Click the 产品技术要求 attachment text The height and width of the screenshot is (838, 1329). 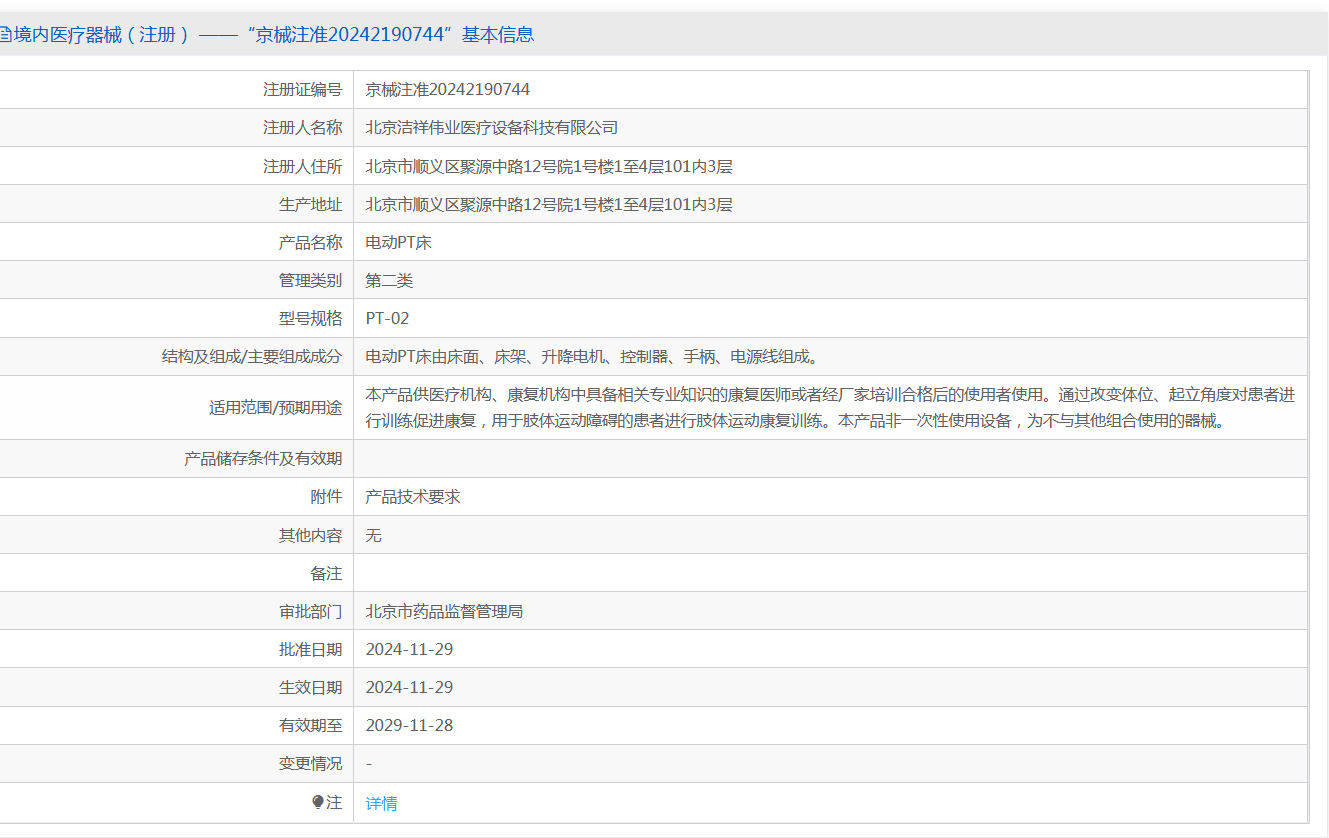413,497
